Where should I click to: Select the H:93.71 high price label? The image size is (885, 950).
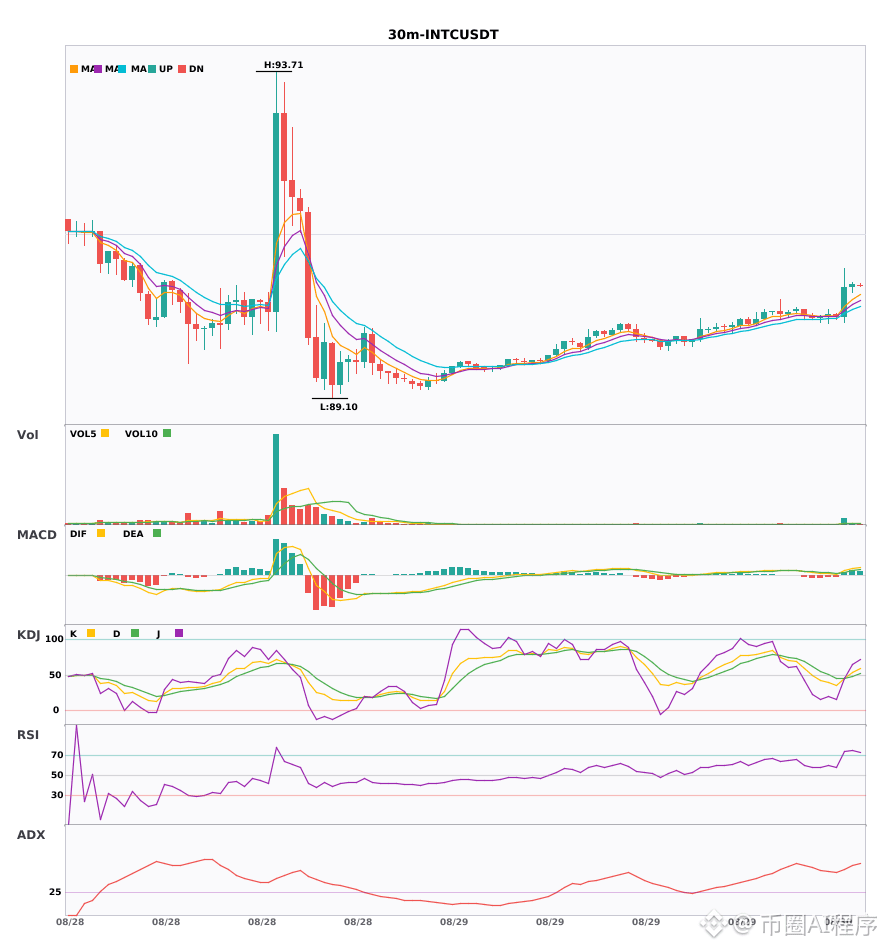283,65
